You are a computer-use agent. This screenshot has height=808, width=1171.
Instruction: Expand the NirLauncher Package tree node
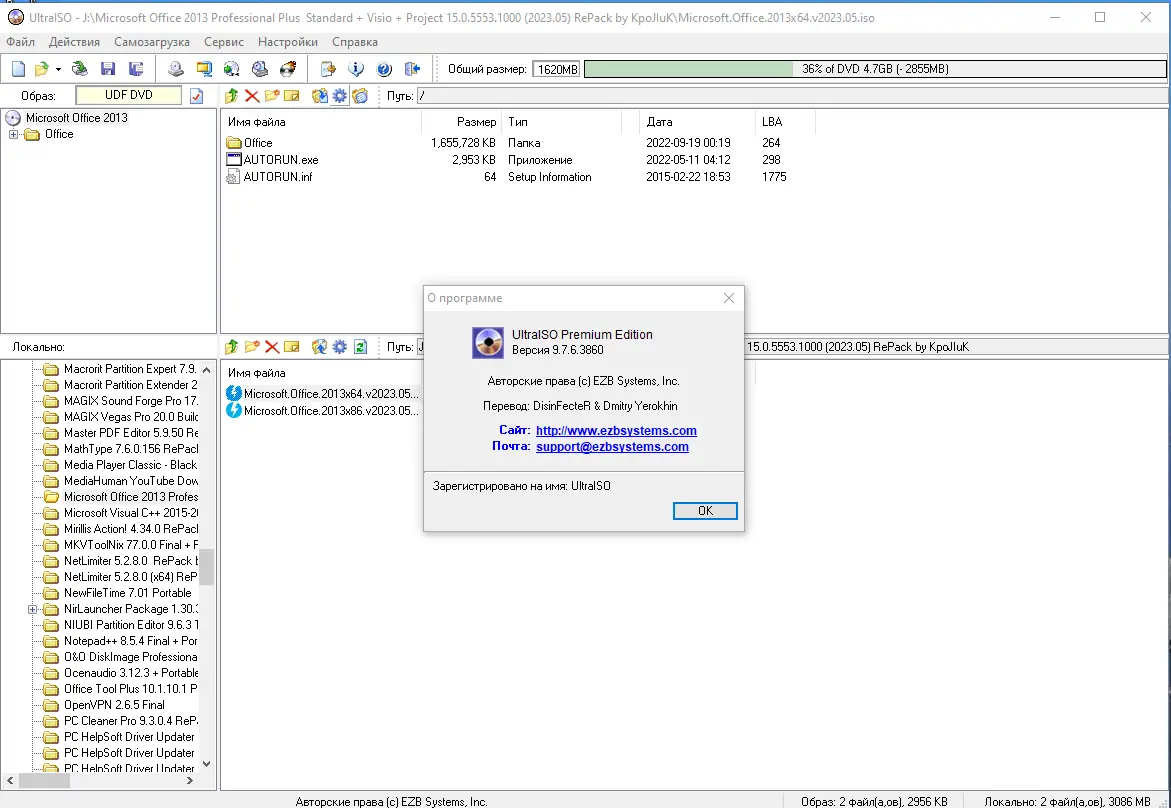tap(31, 609)
